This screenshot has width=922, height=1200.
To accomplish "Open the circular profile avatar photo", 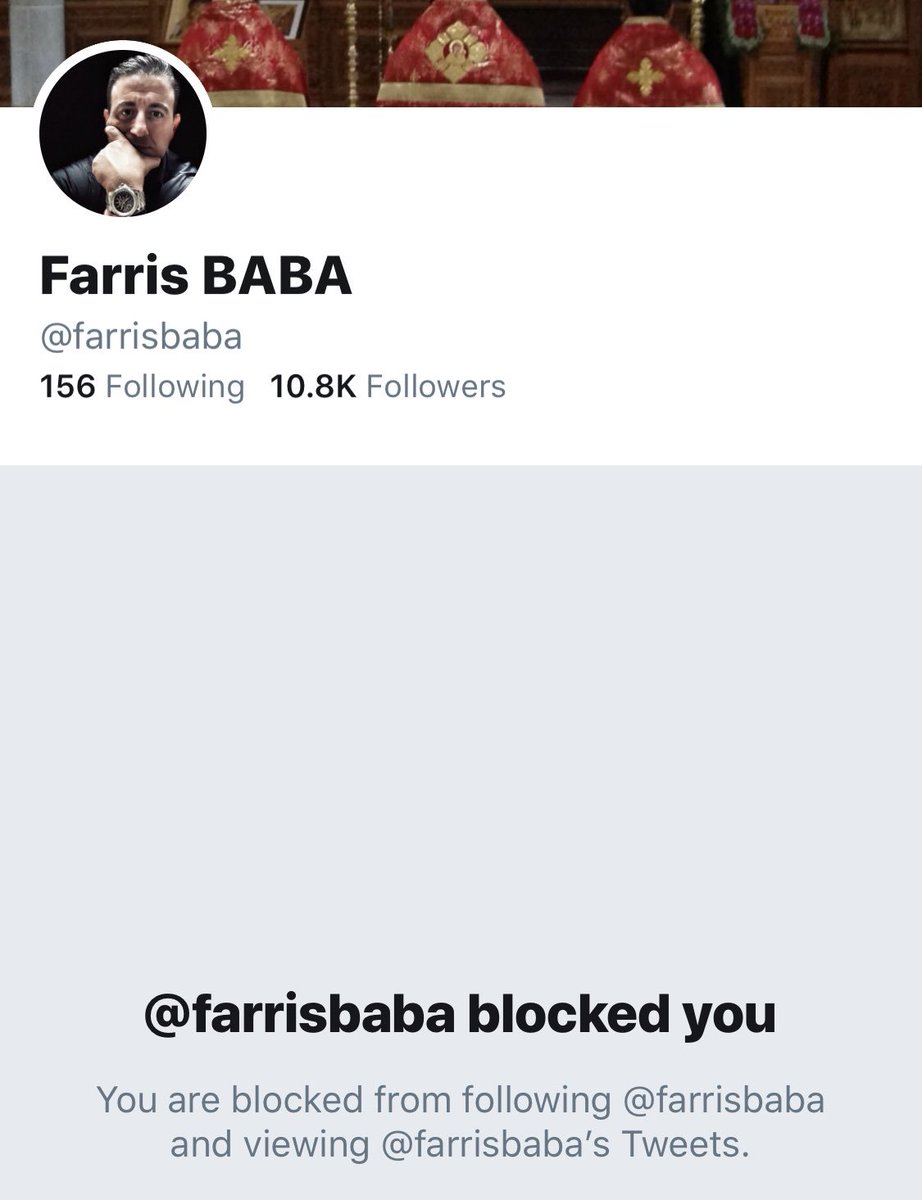I will click(x=123, y=132).
